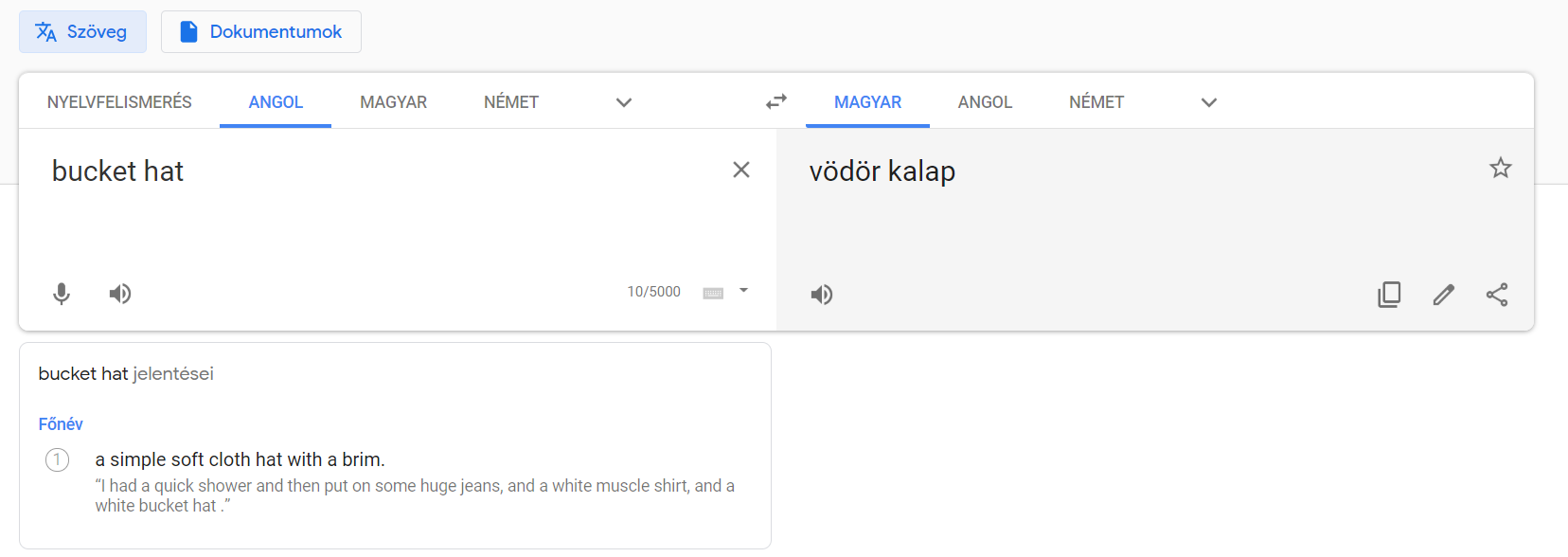Play audio of translation 'vödör kalap'
The height and width of the screenshot is (557, 1568).
click(822, 295)
